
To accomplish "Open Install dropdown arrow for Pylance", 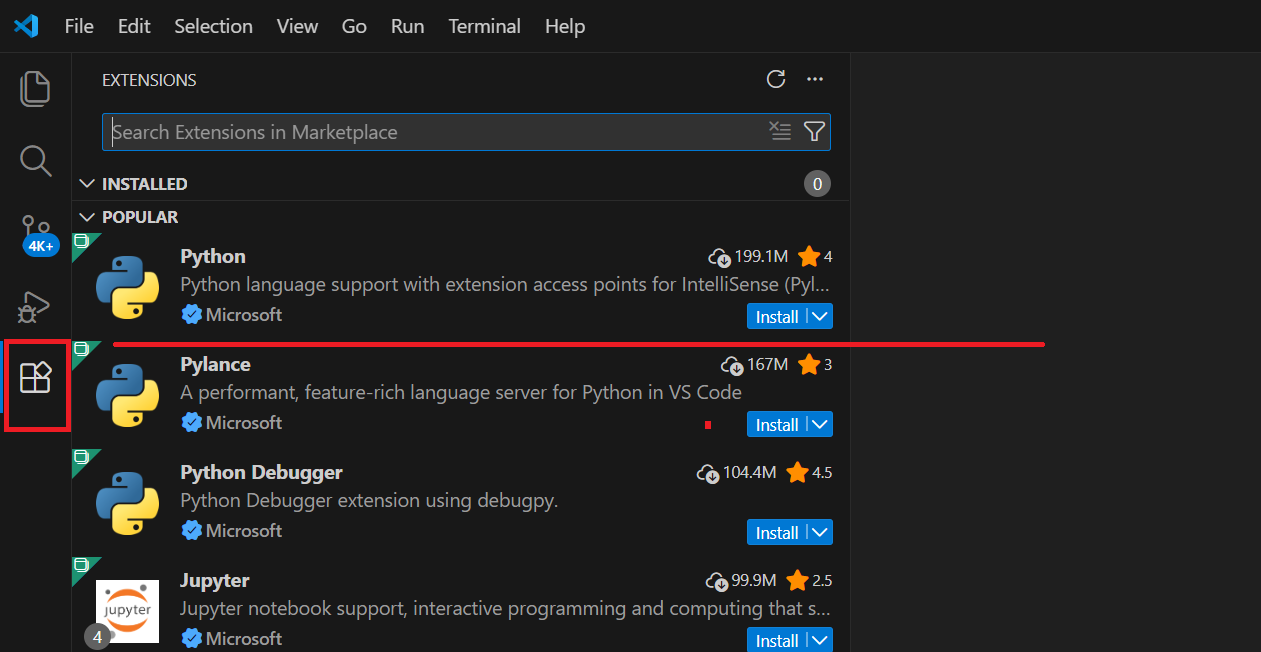I will (x=820, y=424).
